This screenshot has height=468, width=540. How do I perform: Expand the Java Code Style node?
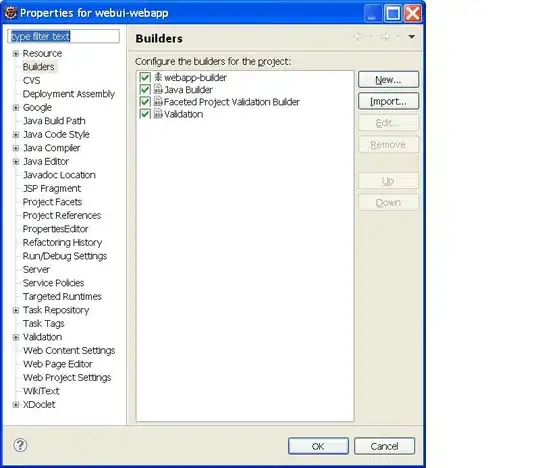click(x=16, y=135)
